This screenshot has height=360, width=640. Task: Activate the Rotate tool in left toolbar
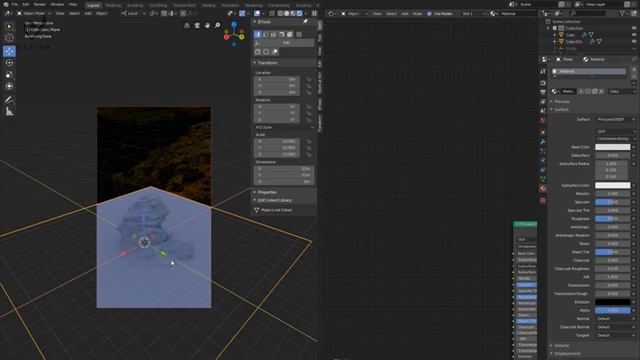9,63
